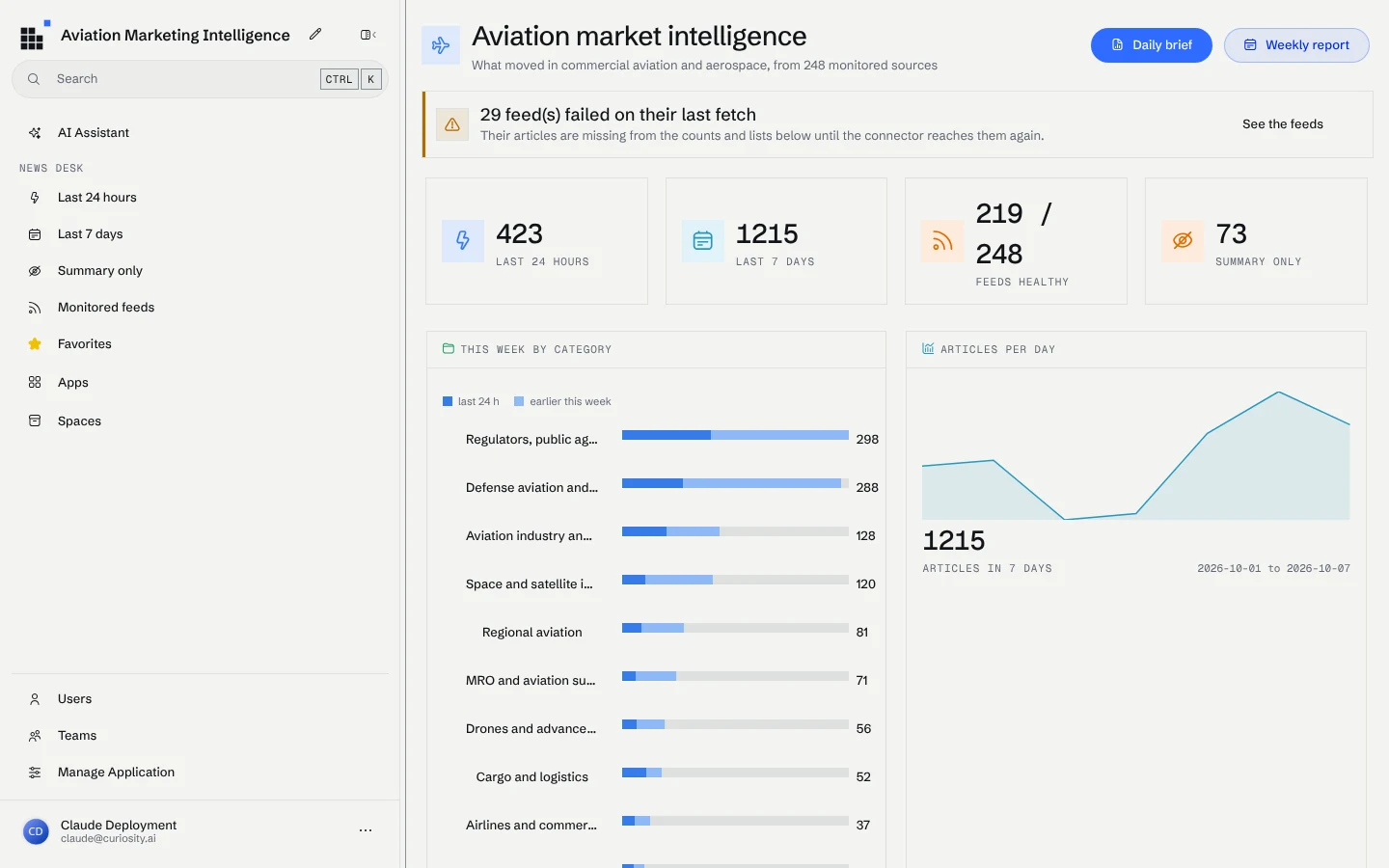Screen dimensions: 1389x868
Task: Click the magnifier search icon
Action: (34, 79)
